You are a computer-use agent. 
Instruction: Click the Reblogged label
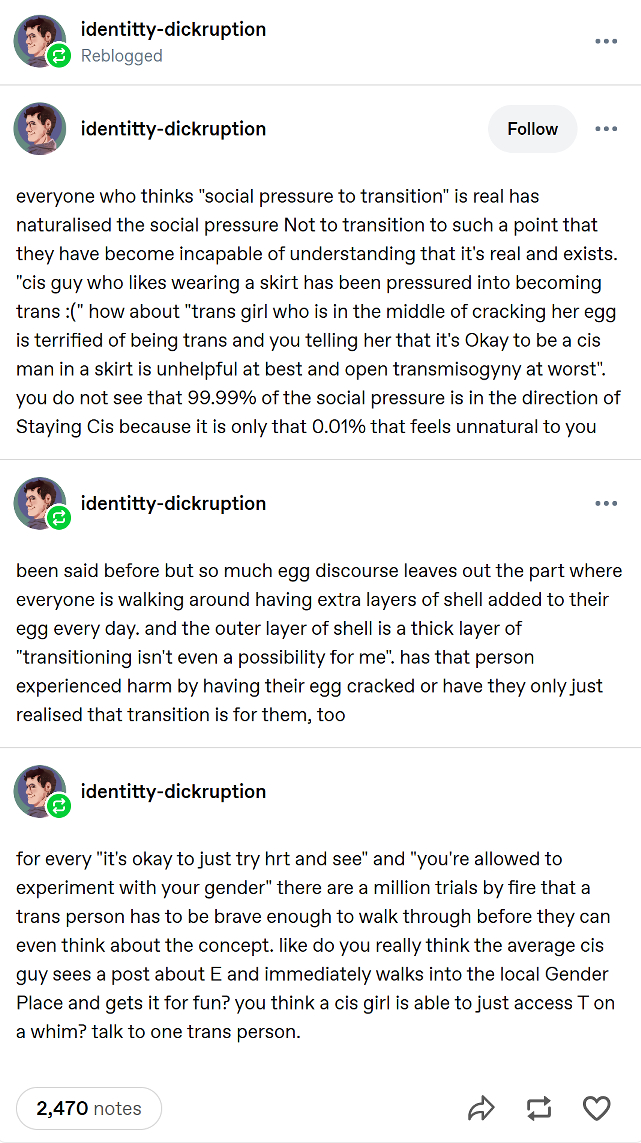pos(121,56)
